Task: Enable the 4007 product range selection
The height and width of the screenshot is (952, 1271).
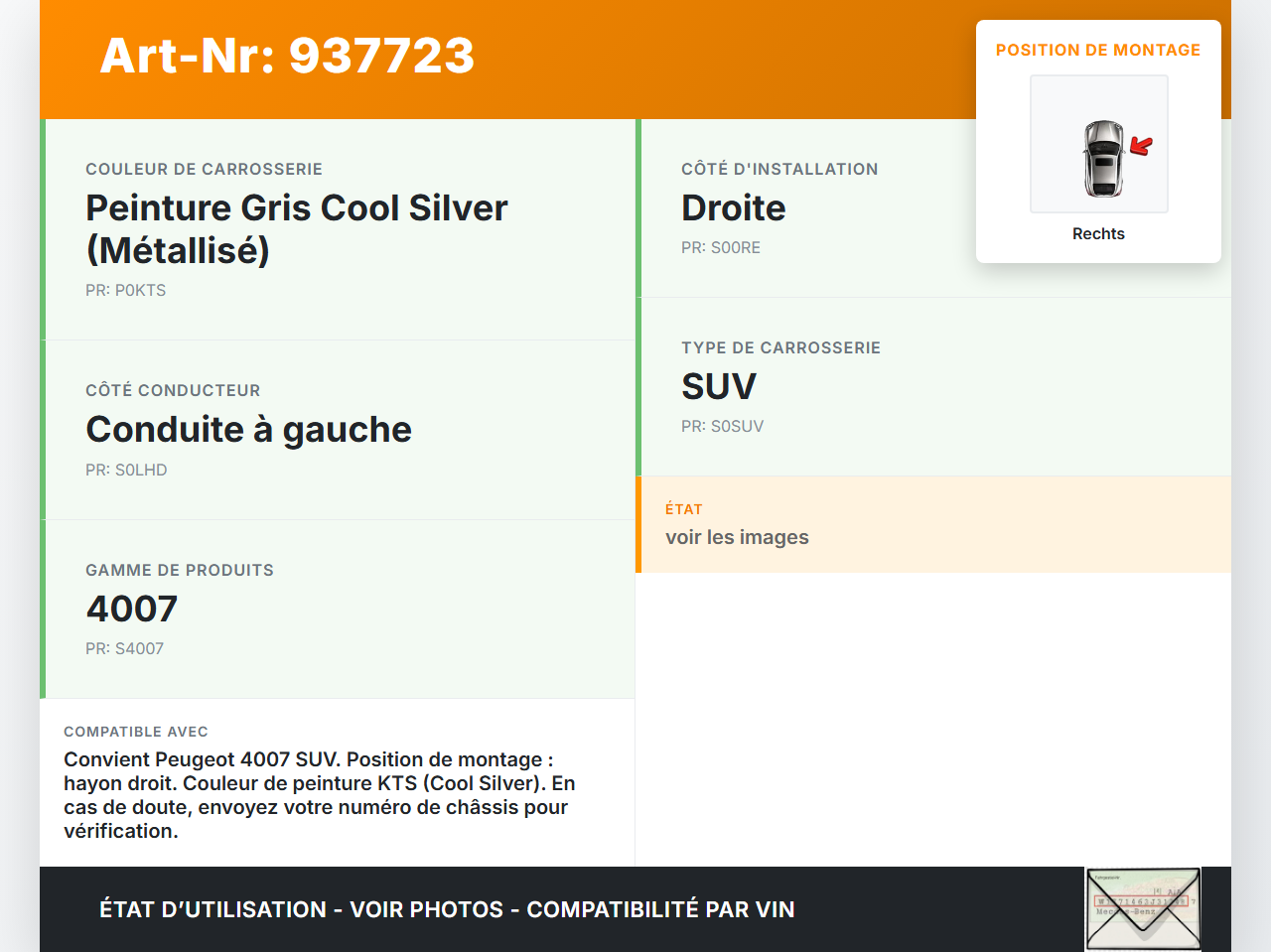Action: 131,608
